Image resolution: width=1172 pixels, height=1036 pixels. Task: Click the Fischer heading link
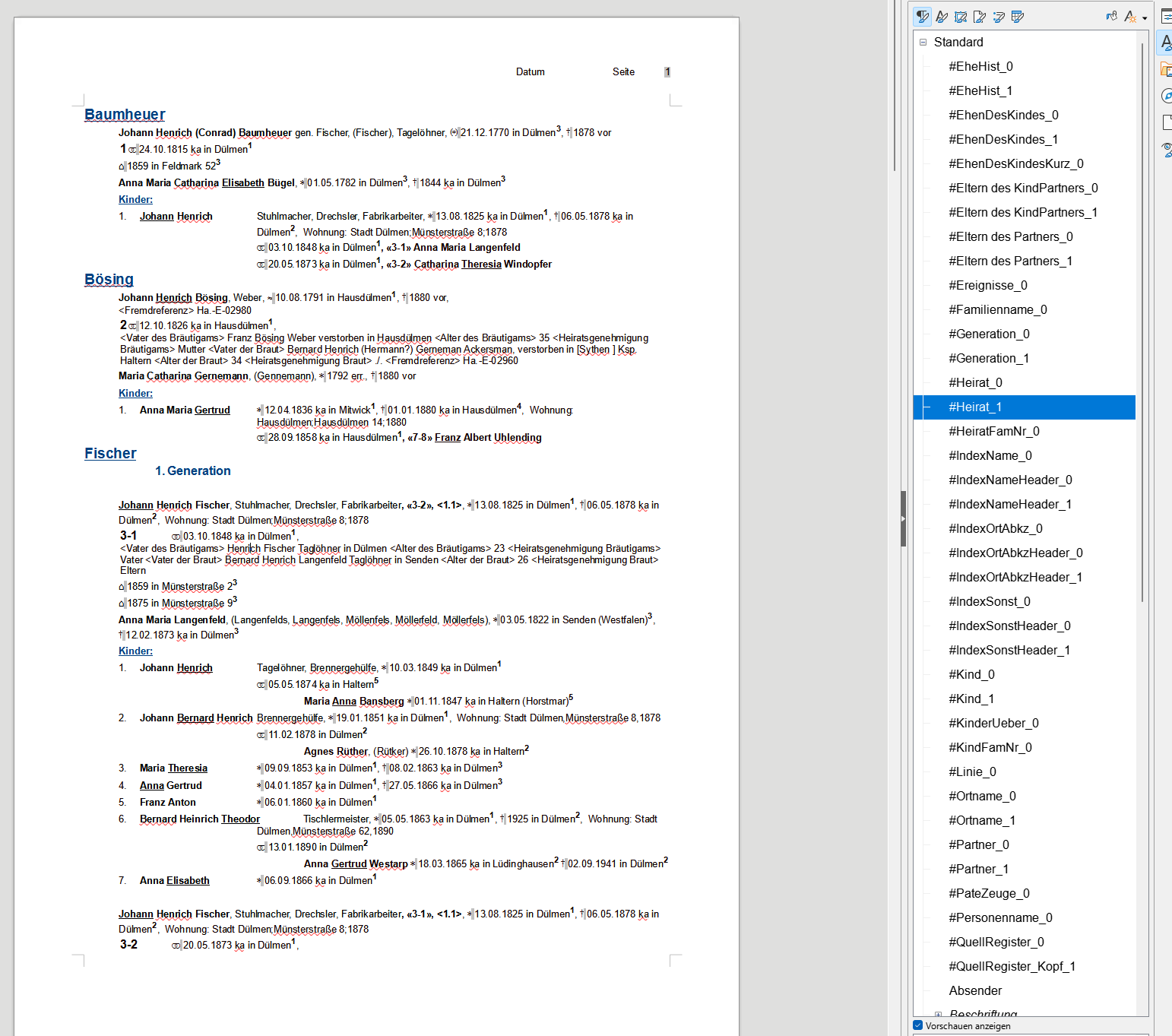click(x=110, y=454)
